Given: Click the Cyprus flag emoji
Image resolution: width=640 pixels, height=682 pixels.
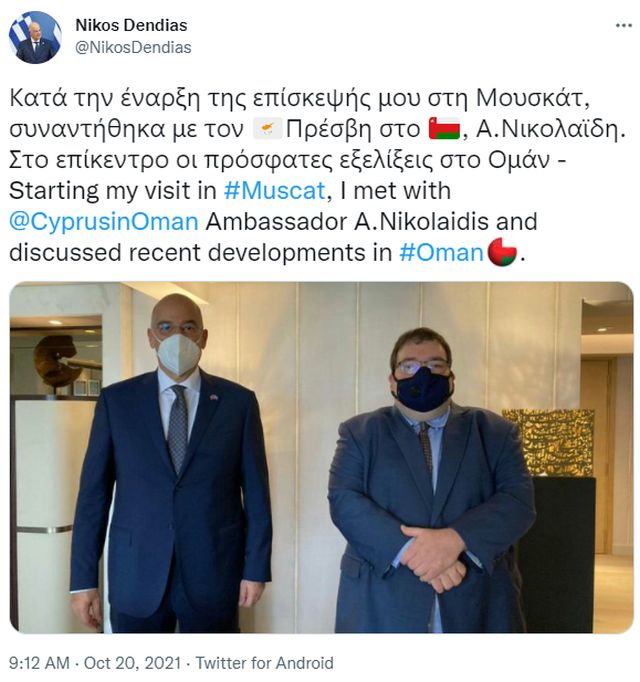Looking at the screenshot, I should coord(268,129).
